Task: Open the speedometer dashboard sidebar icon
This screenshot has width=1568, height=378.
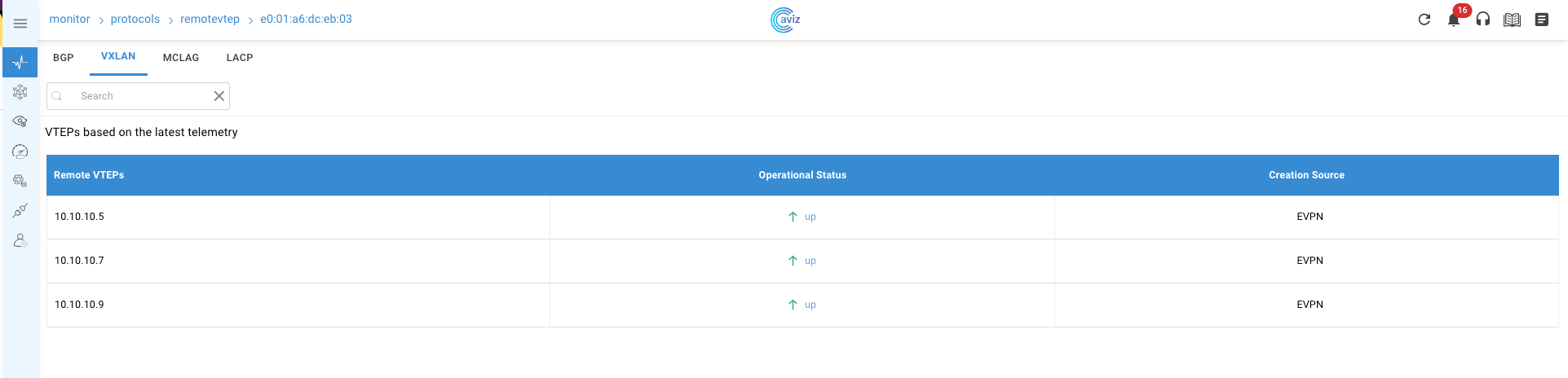Action: pyautogui.click(x=20, y=152)
